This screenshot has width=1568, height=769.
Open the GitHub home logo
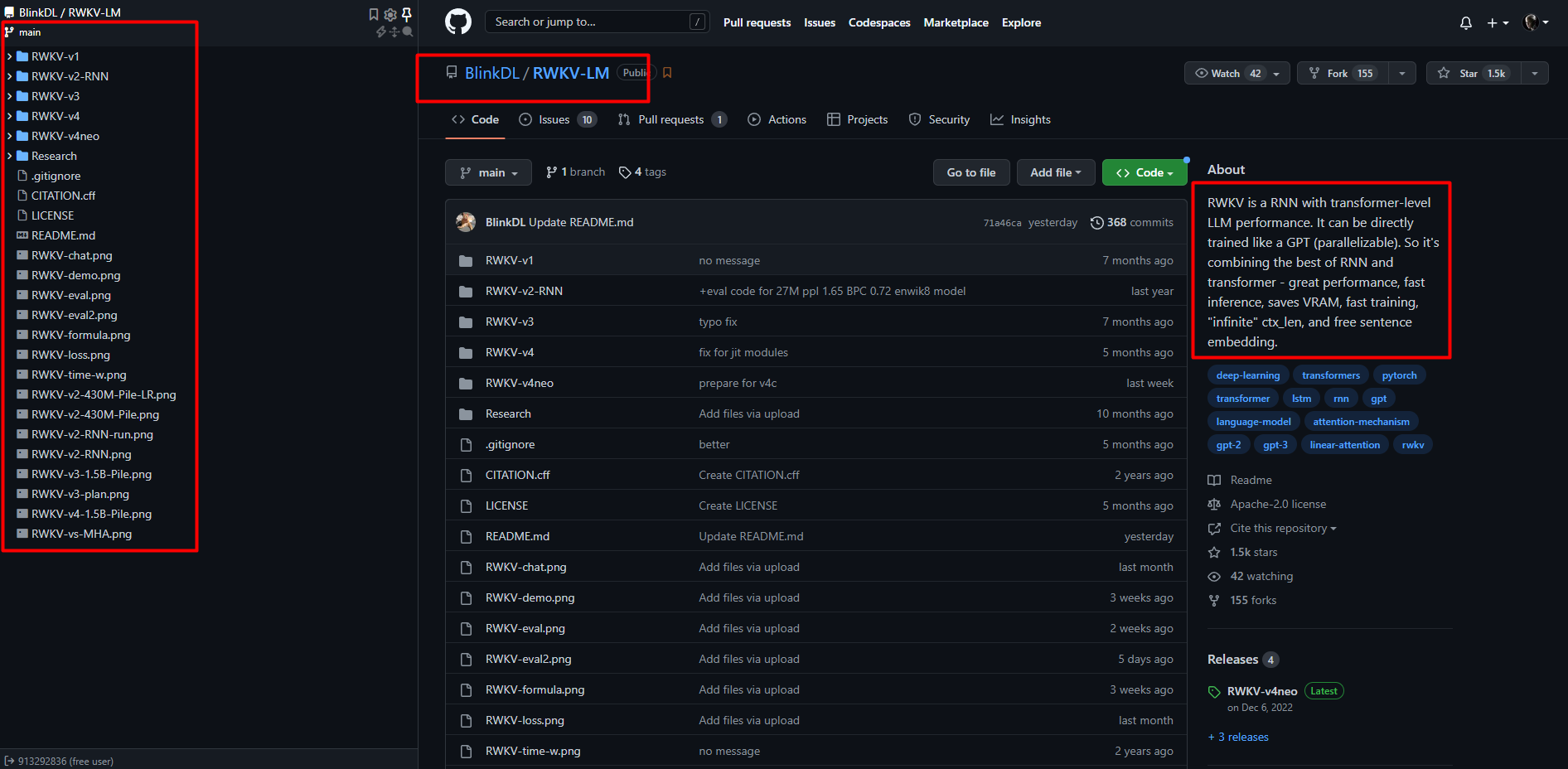[x=458, y=22]
